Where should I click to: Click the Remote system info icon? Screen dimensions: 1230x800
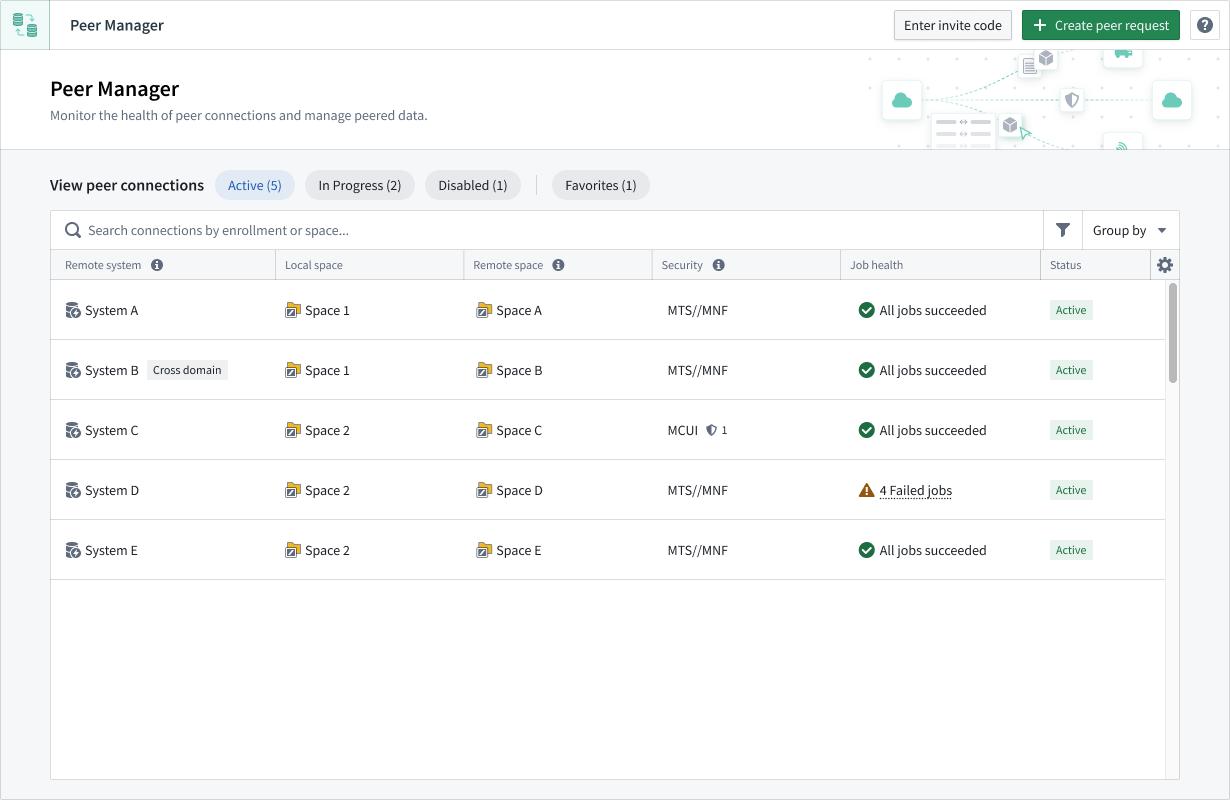tap(157, 265)
